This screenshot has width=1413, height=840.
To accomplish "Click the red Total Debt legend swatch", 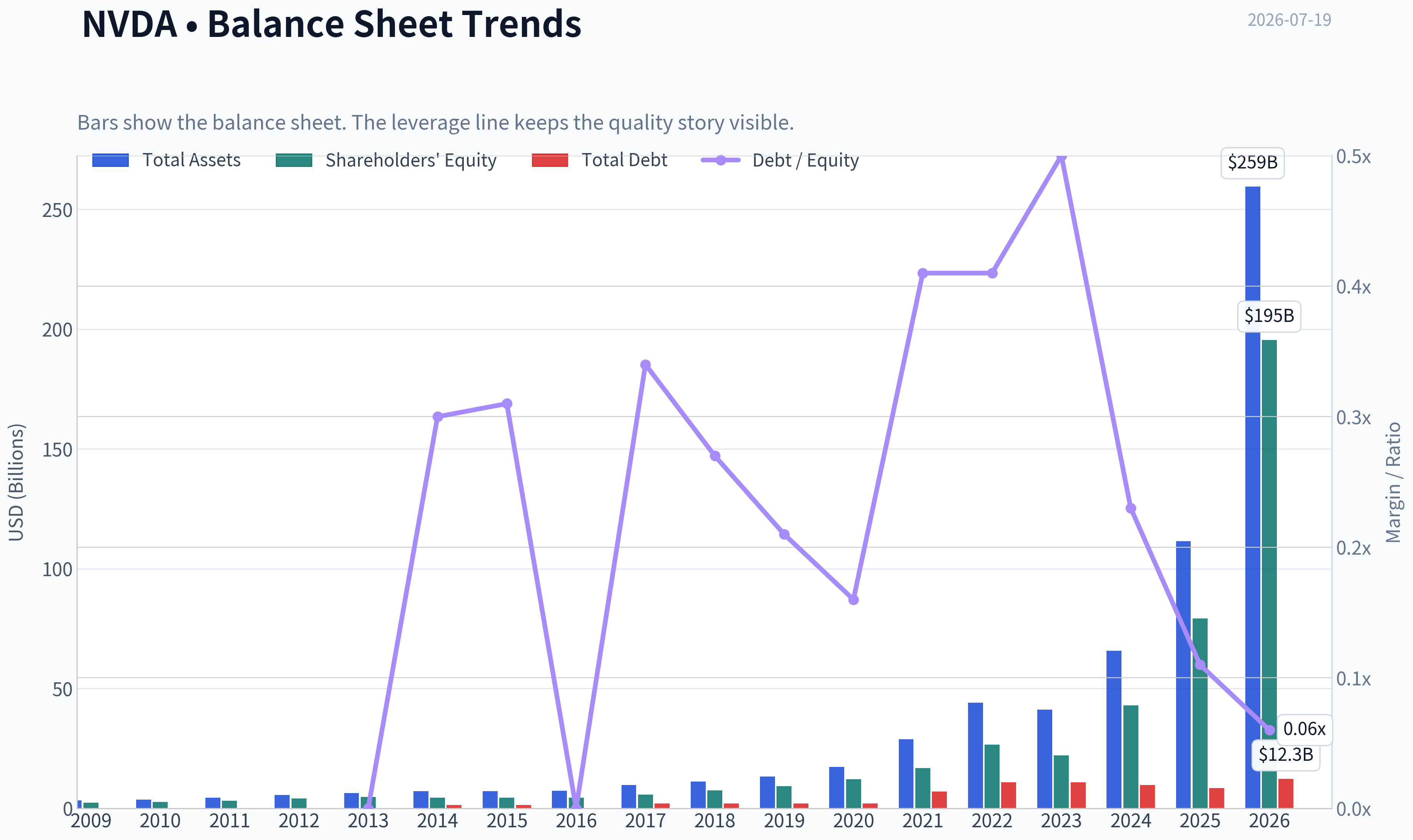I will [550, 160].
